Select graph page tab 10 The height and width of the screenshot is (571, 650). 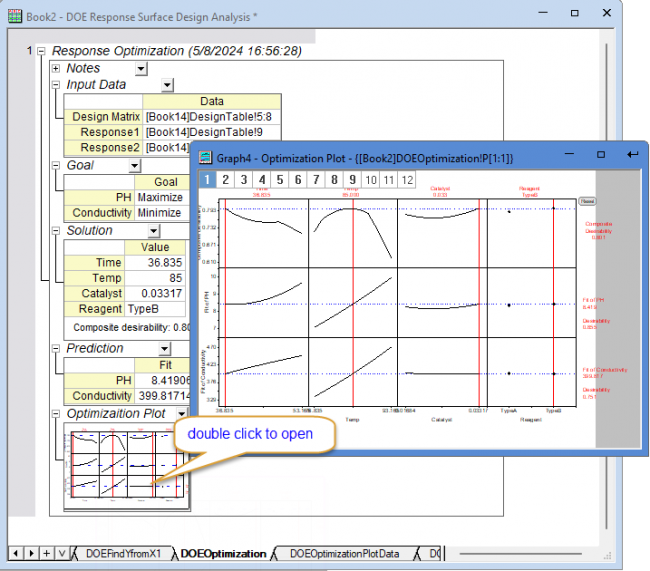tap(371, 180)
